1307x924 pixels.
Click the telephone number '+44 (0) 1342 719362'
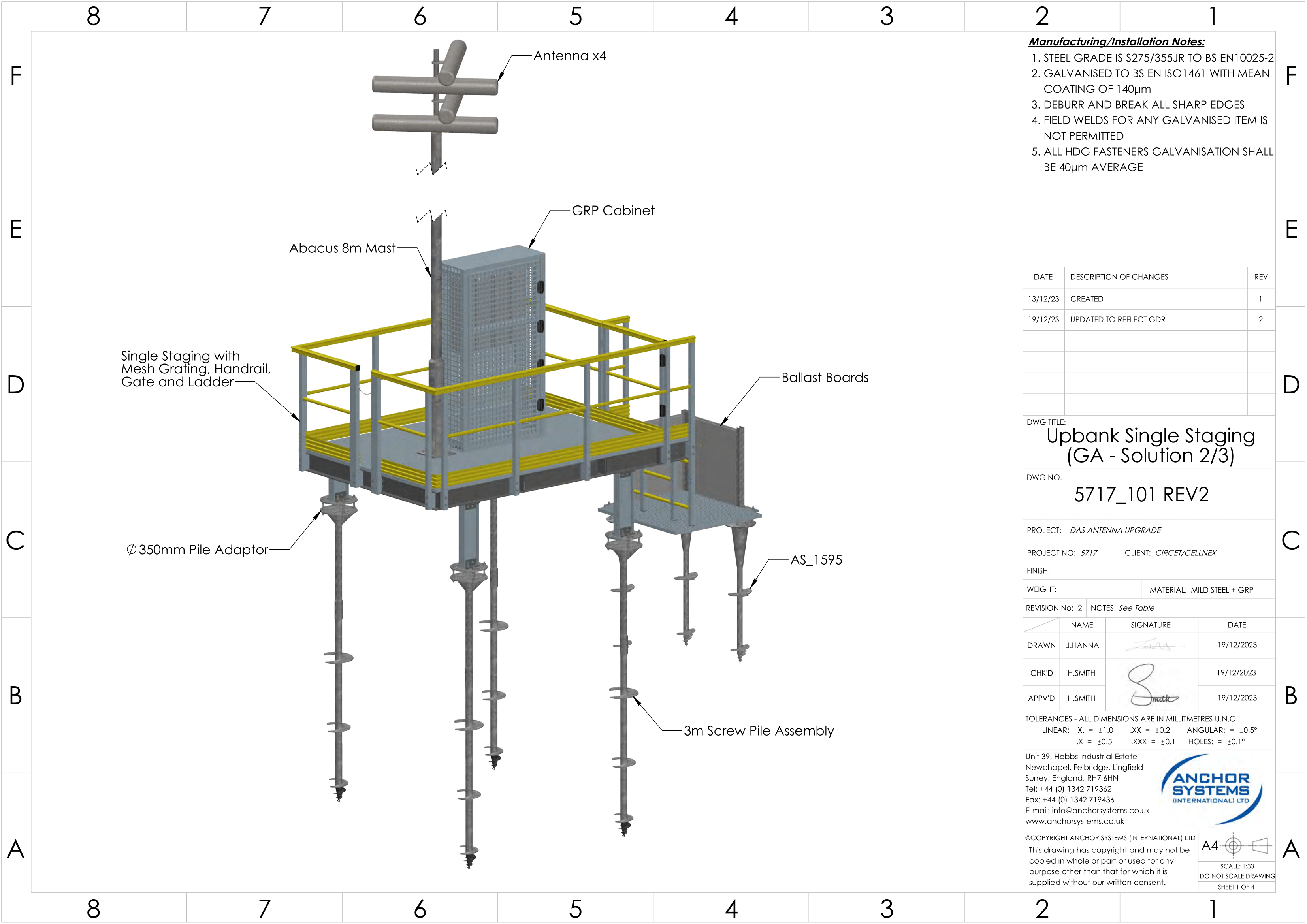(x=1075, y=789)
